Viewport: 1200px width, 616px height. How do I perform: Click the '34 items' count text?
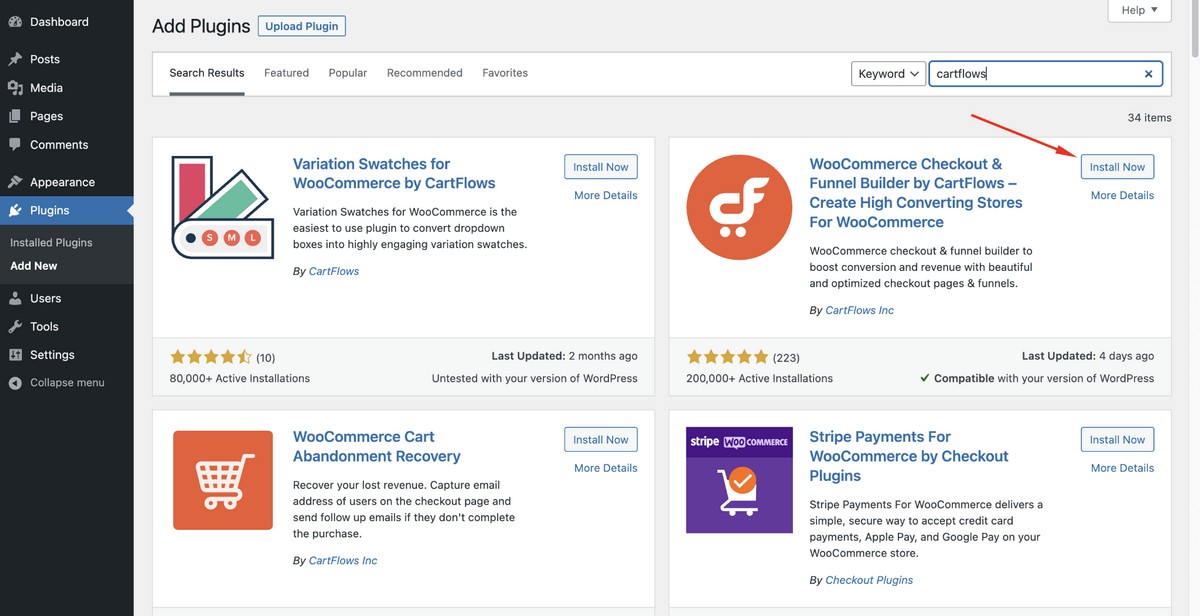(1149, 118)
